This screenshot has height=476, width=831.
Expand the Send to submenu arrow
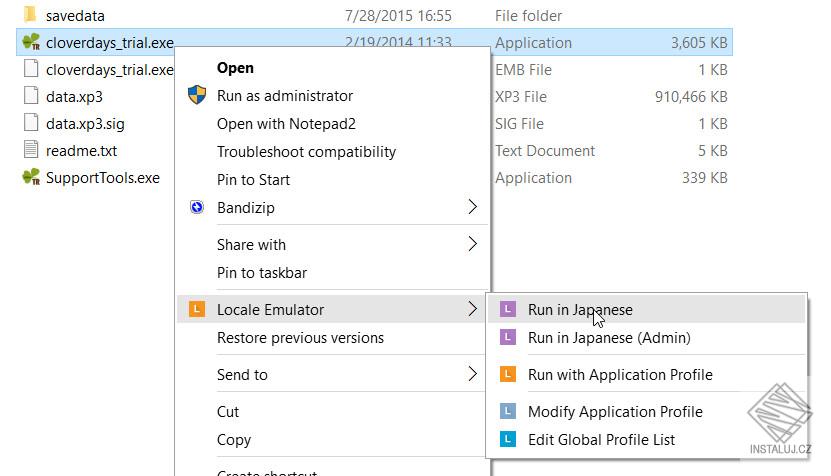pyautogui.click(x=473, y=375)
